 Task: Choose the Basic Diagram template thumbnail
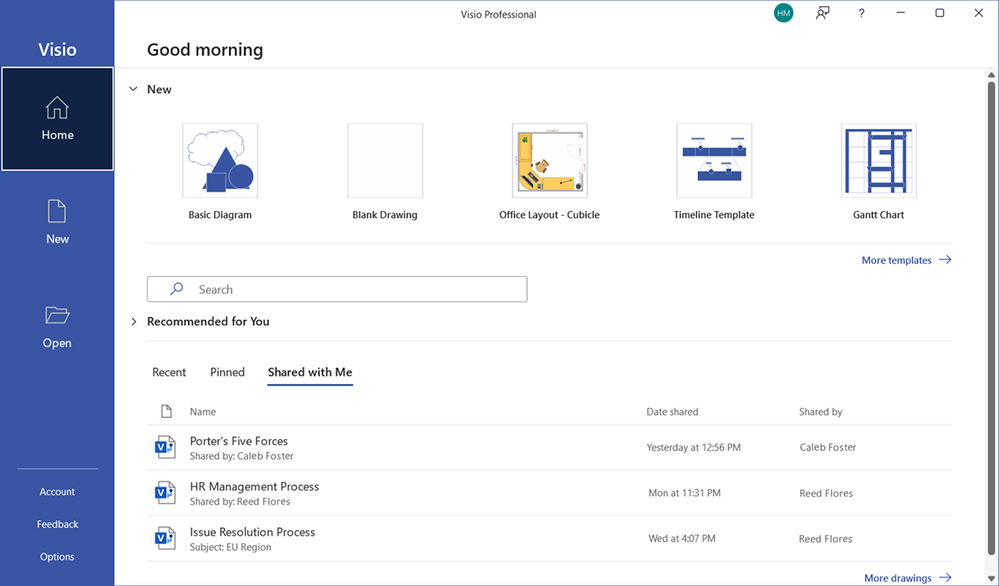(220, 161)
